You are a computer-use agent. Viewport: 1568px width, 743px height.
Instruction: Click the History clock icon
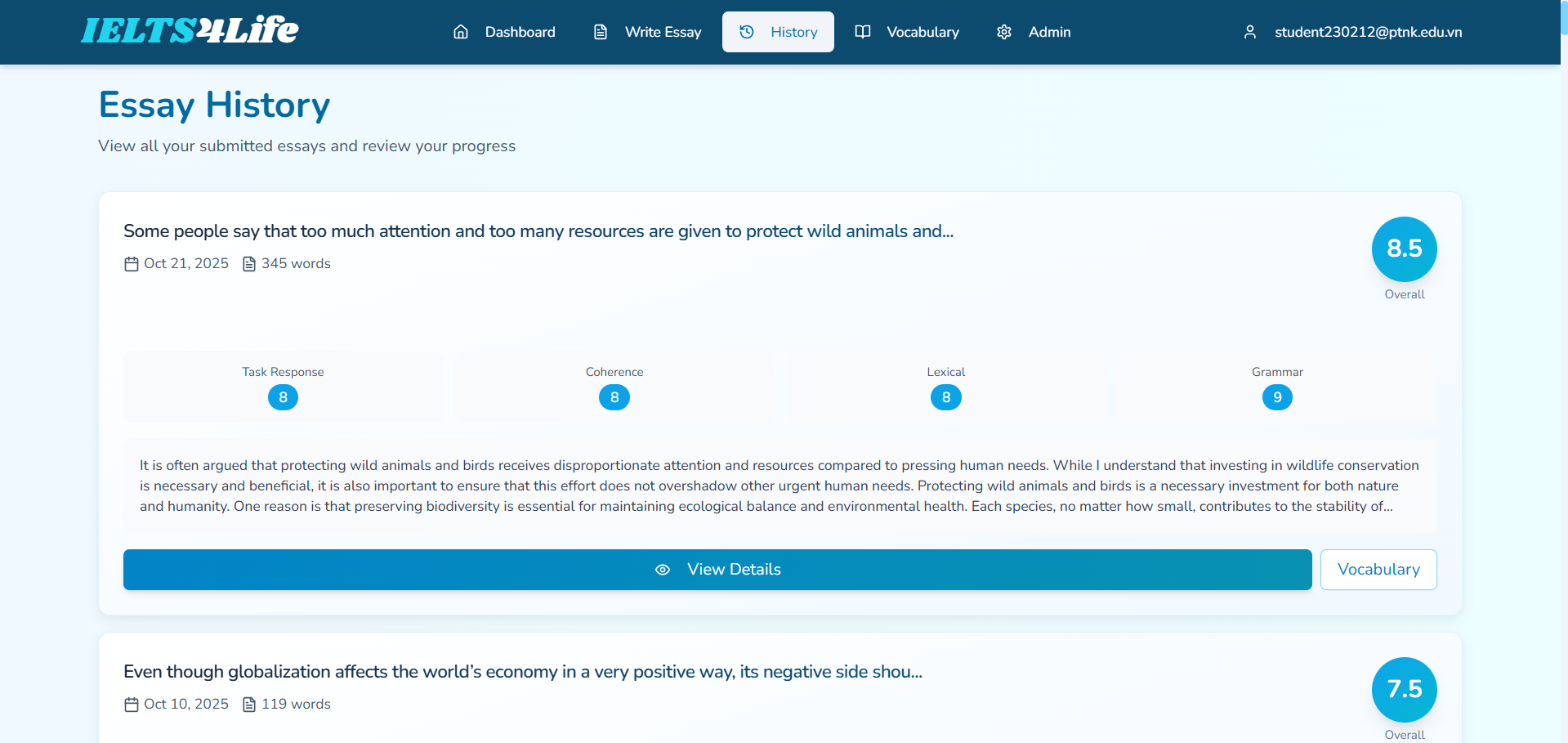747,32
